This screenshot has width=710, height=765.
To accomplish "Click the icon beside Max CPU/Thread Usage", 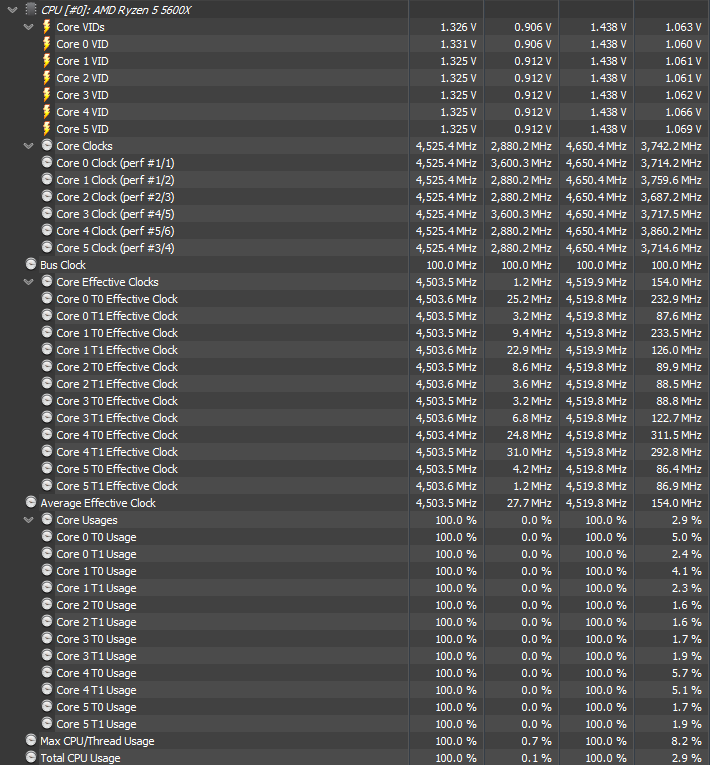I will click(31, 740).
